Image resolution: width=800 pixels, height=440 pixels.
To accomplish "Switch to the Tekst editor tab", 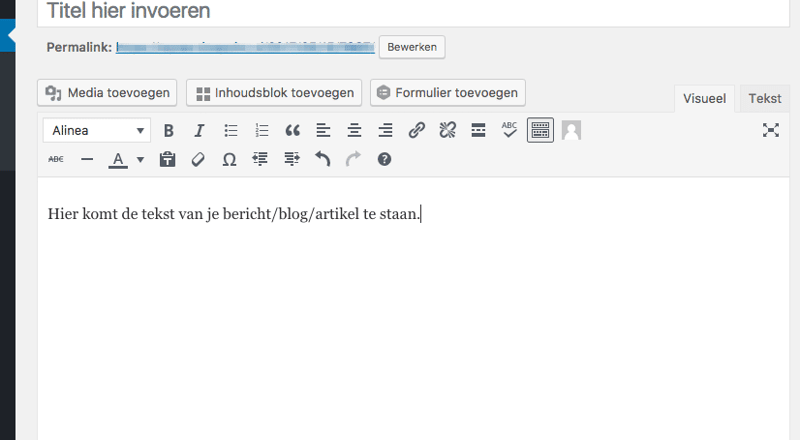I will 765,99.
